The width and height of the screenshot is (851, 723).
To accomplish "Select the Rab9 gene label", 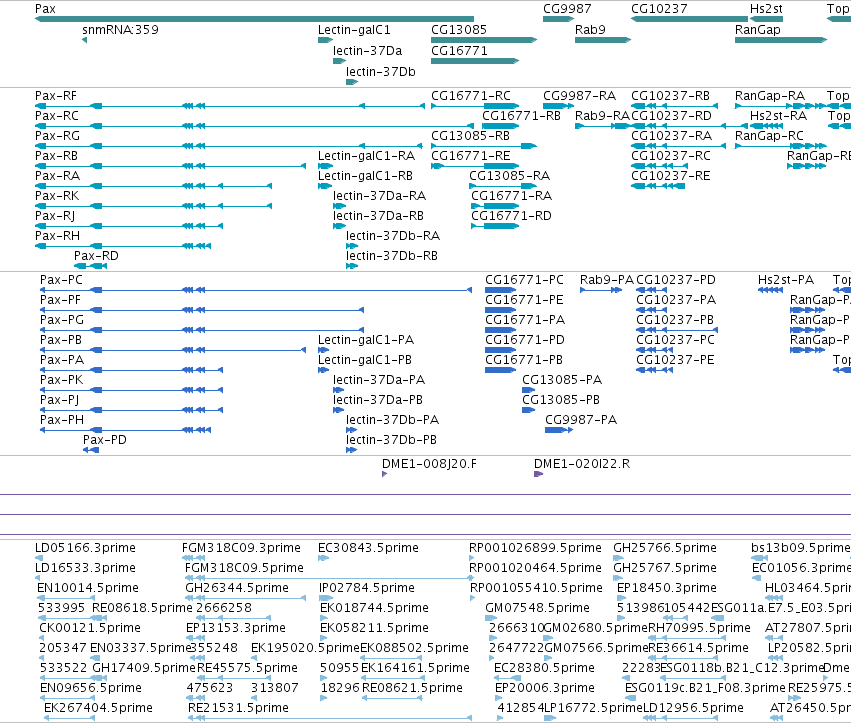I will point(590,30).
